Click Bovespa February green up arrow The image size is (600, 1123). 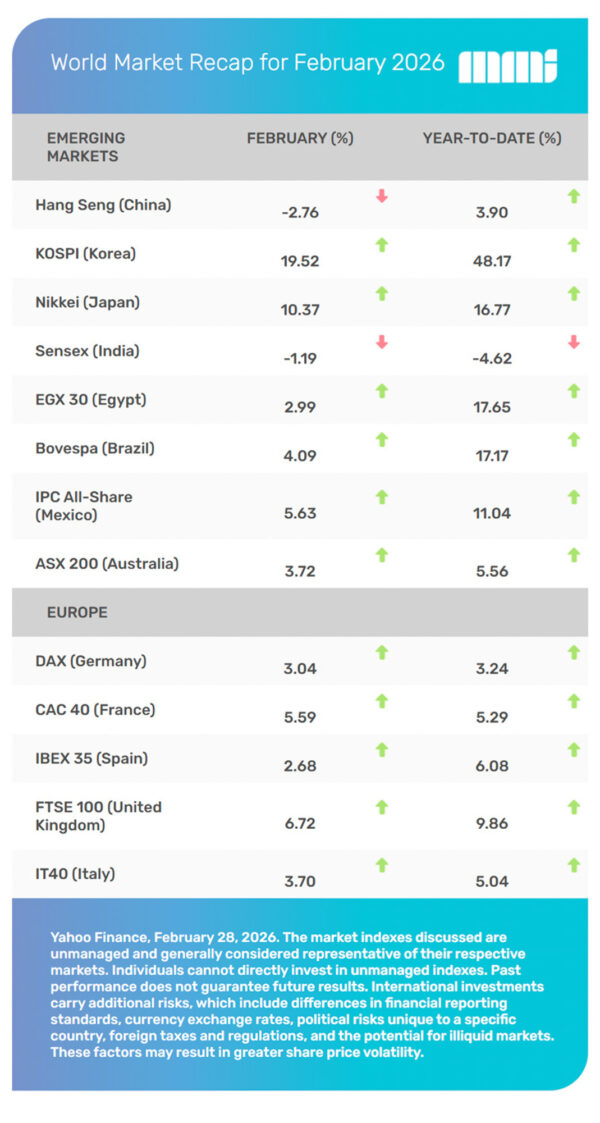381,439
